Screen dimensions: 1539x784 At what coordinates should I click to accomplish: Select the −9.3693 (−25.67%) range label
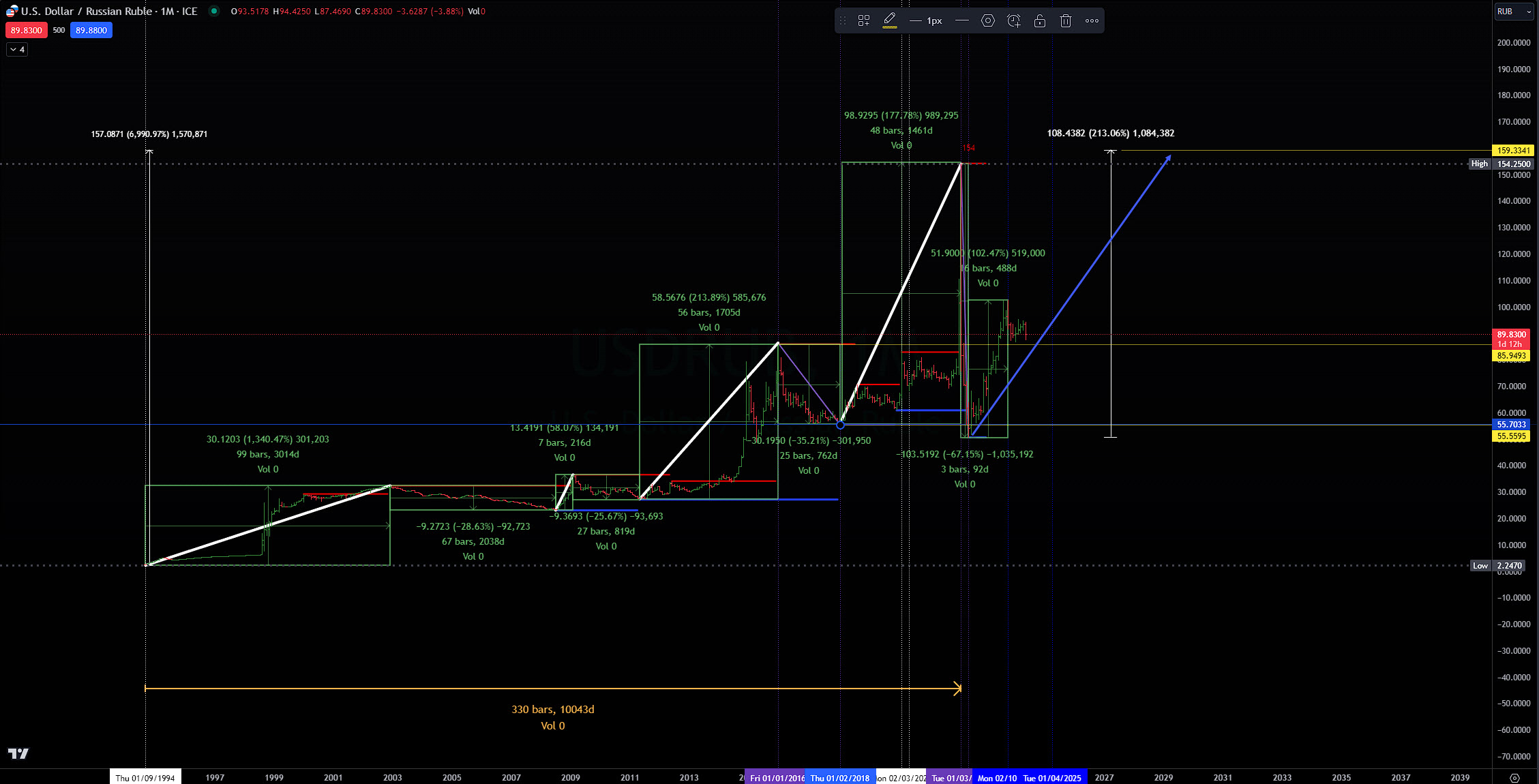pyautogui.click(x=606, y=516)
